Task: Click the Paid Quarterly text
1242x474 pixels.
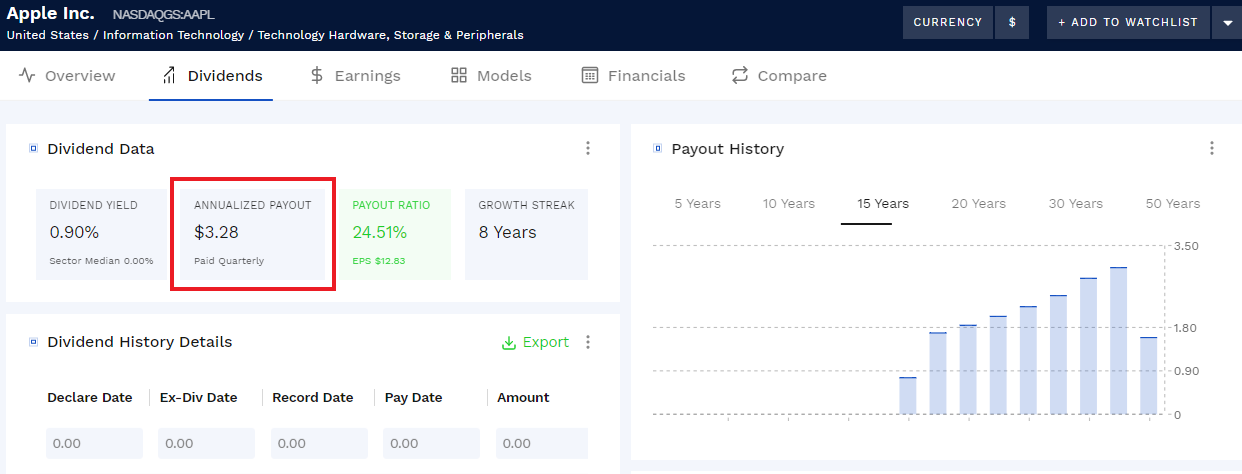Action: pyautogui.click(x=229, y=261)
